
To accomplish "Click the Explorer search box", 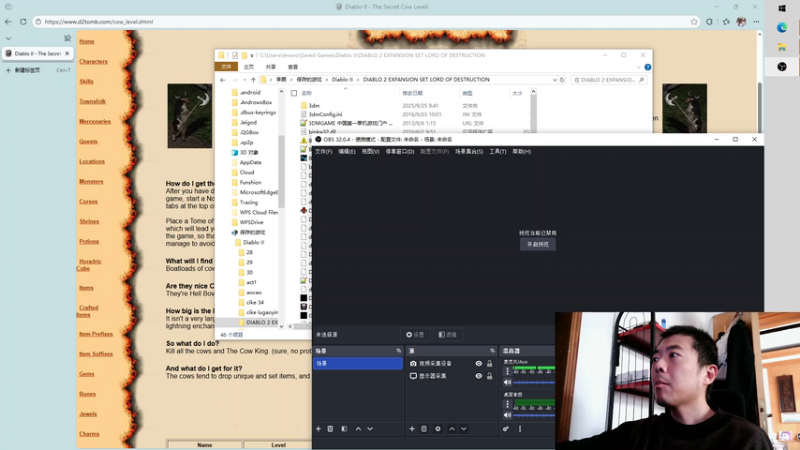I will [x=608, y=80].
